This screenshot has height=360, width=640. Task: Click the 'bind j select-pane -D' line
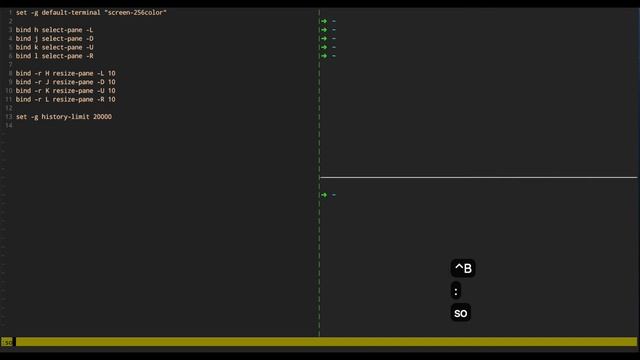54,38
